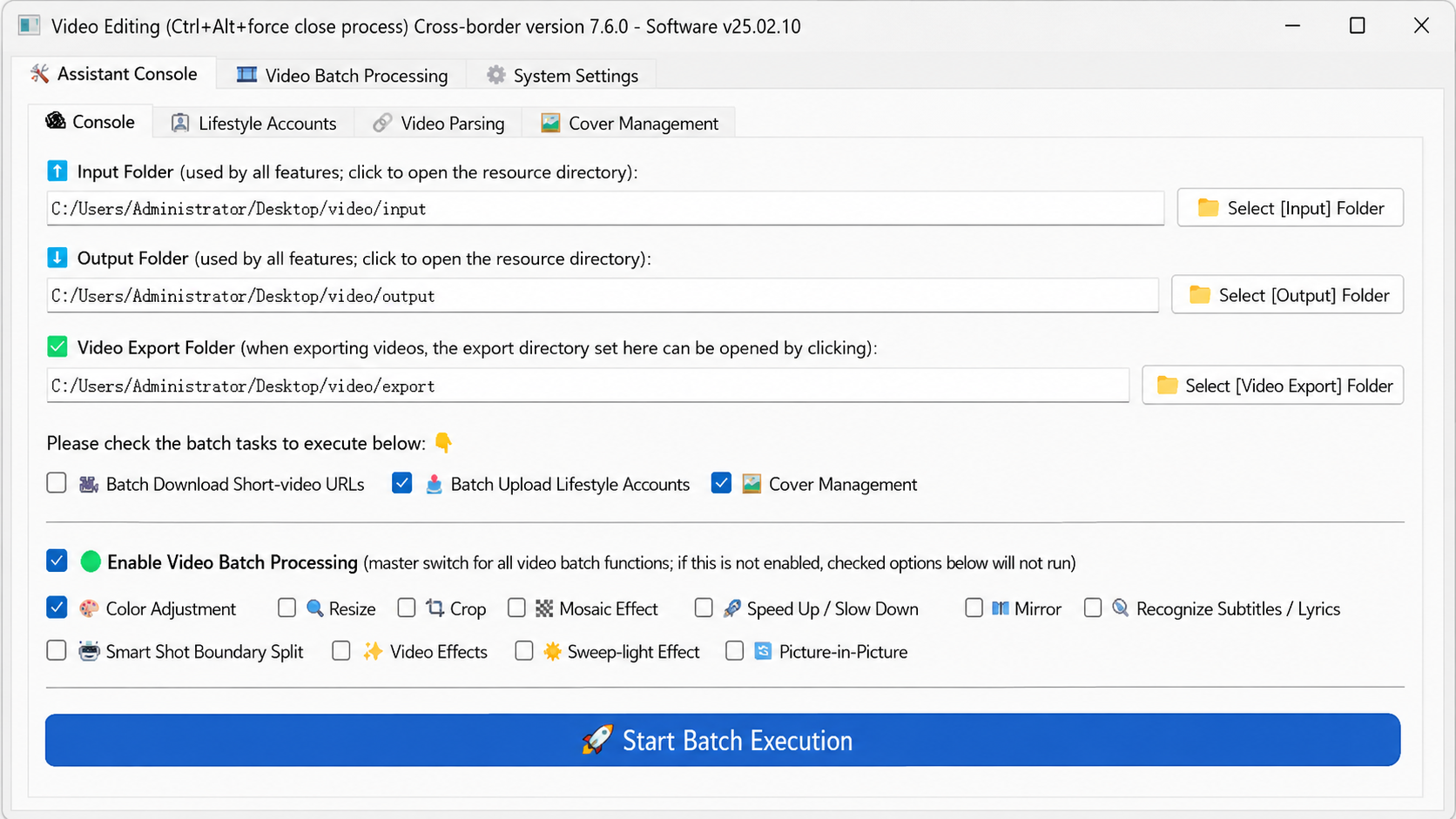Click the folder icon in Select [Video Export] Folder button
The width and height of the screenshot is (1456, 819).
(x=1167, y=385)
